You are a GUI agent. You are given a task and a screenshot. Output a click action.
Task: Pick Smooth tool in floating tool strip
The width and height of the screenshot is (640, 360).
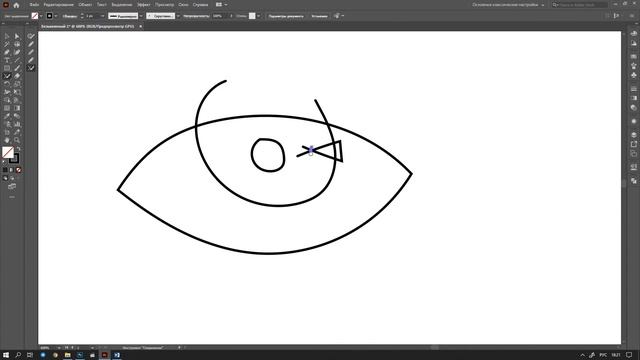[31, 52]
